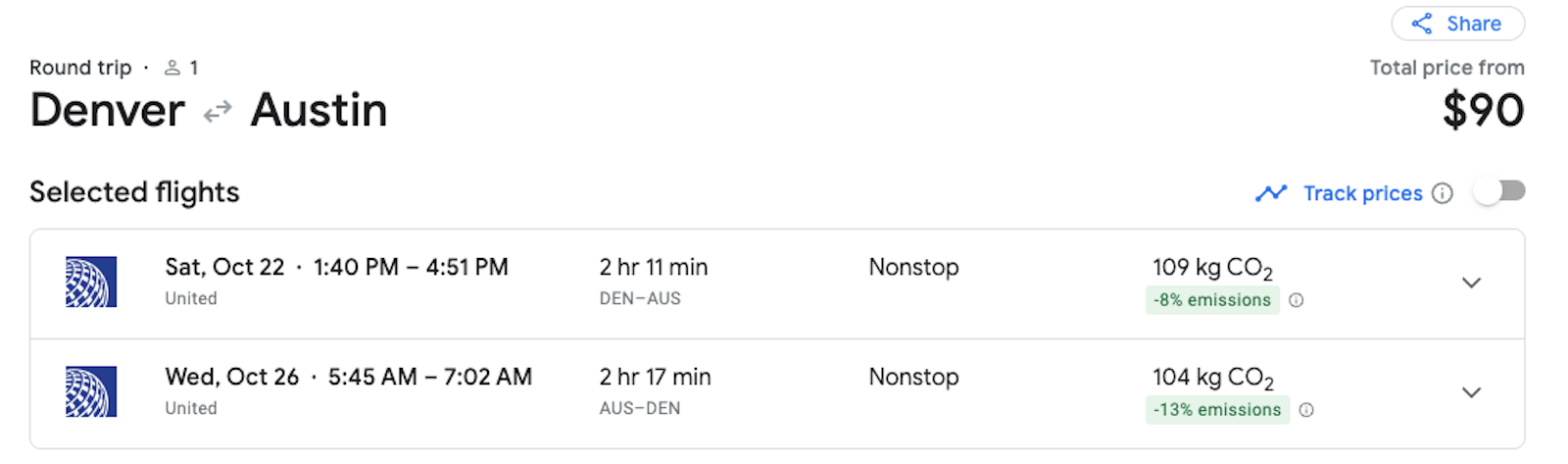Click info icon beside -13% emissions
Image resolution: width=1568 pixels, height=464 pixels.
click(1305, 410)
